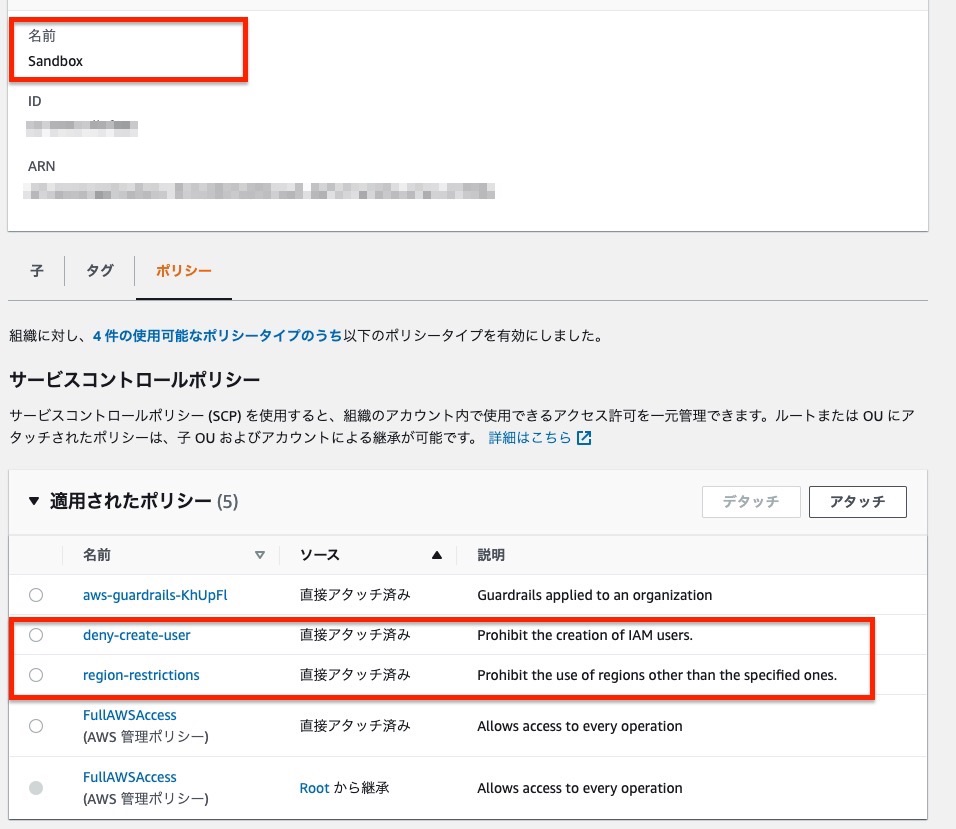Open the ポリシー tab
956x829 pixels.
pyautogui.click(x=184, y=270)
